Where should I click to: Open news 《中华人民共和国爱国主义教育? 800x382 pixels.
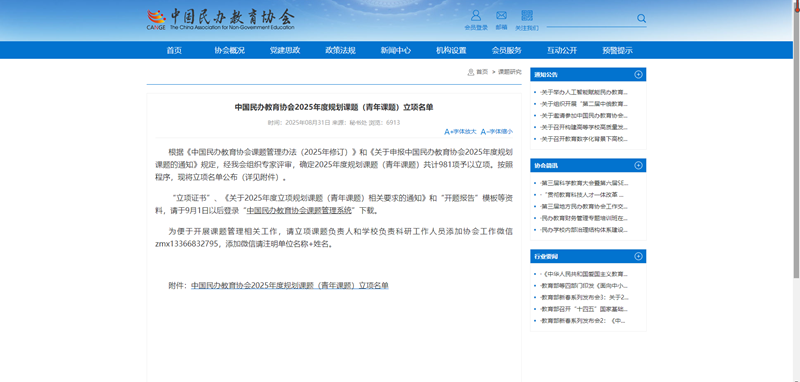click(x=584, y=274)
